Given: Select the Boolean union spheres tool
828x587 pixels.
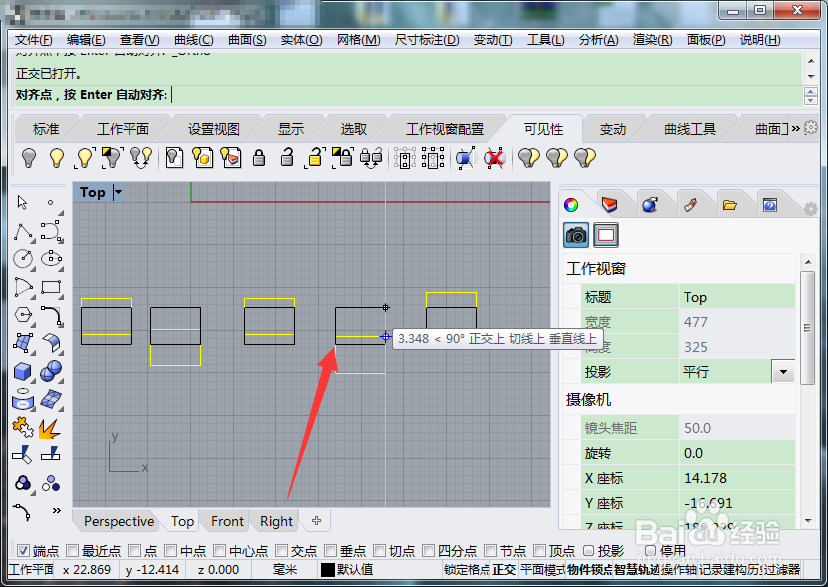Looking at the screenshot, I should [51, 371].
